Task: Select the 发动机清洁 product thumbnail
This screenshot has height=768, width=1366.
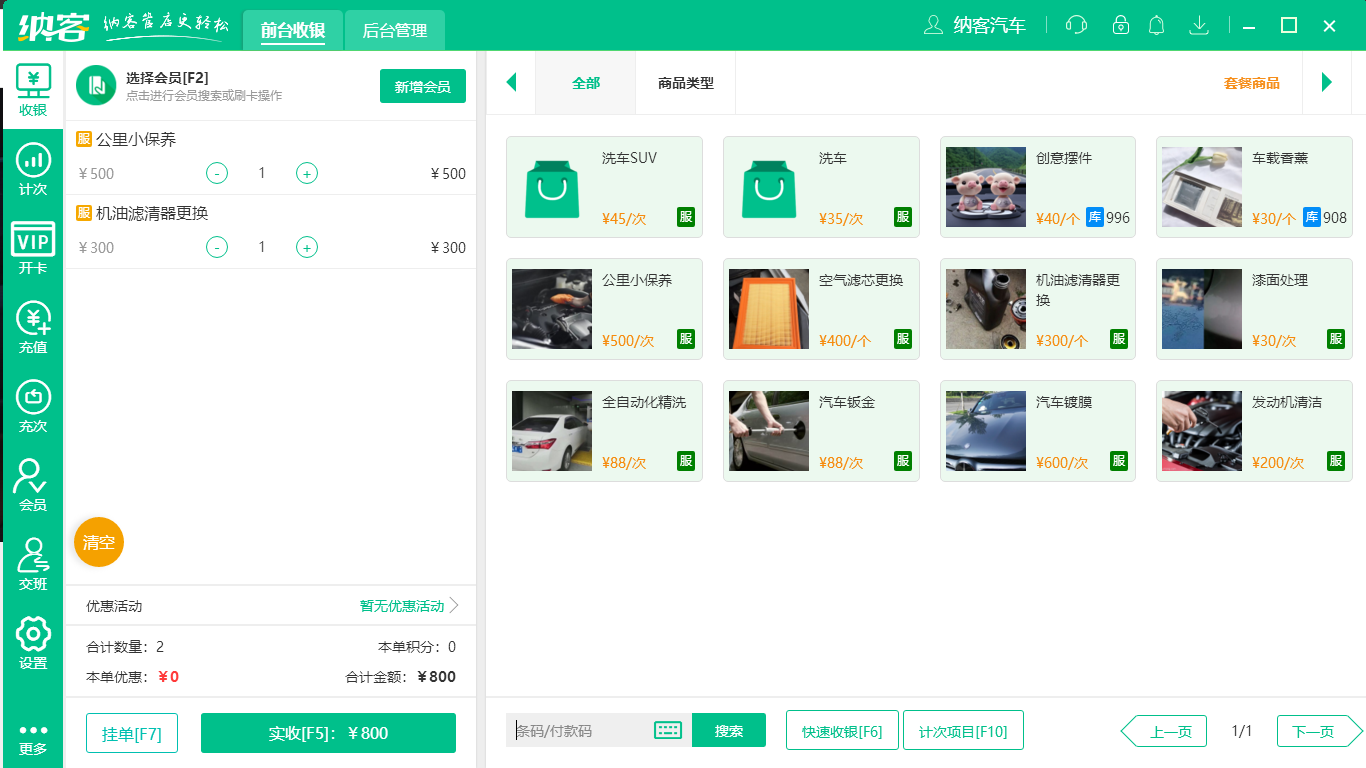Action: (1202, 431)
